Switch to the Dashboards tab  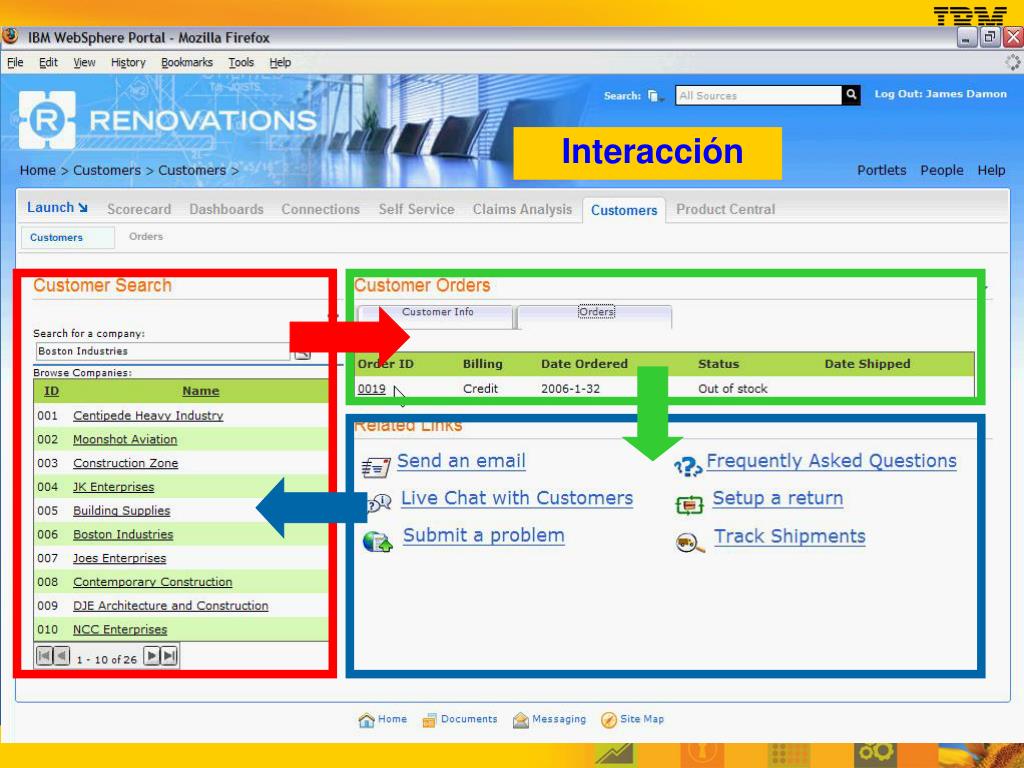[227, 209]
